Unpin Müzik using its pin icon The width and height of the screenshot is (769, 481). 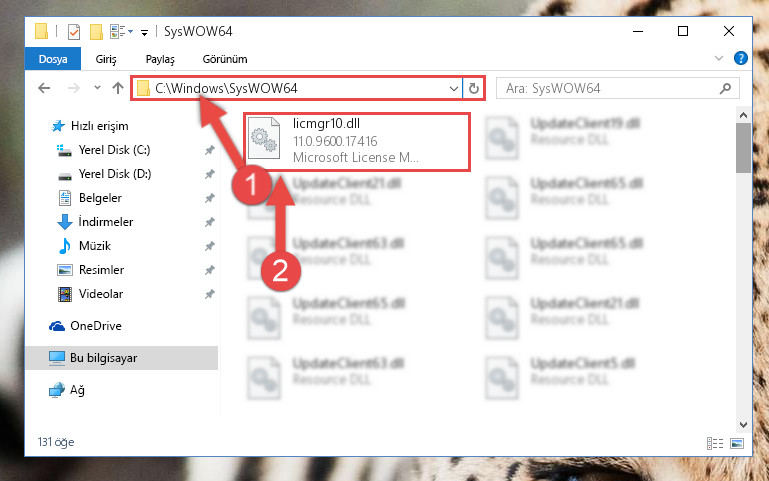pos(209,246)
